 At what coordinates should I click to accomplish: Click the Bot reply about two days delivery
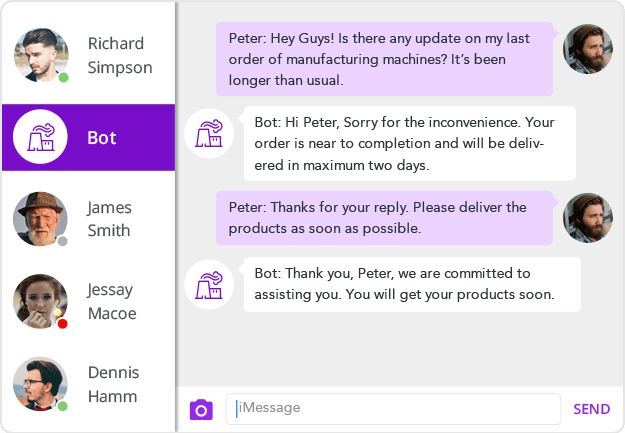pos(409,143)
